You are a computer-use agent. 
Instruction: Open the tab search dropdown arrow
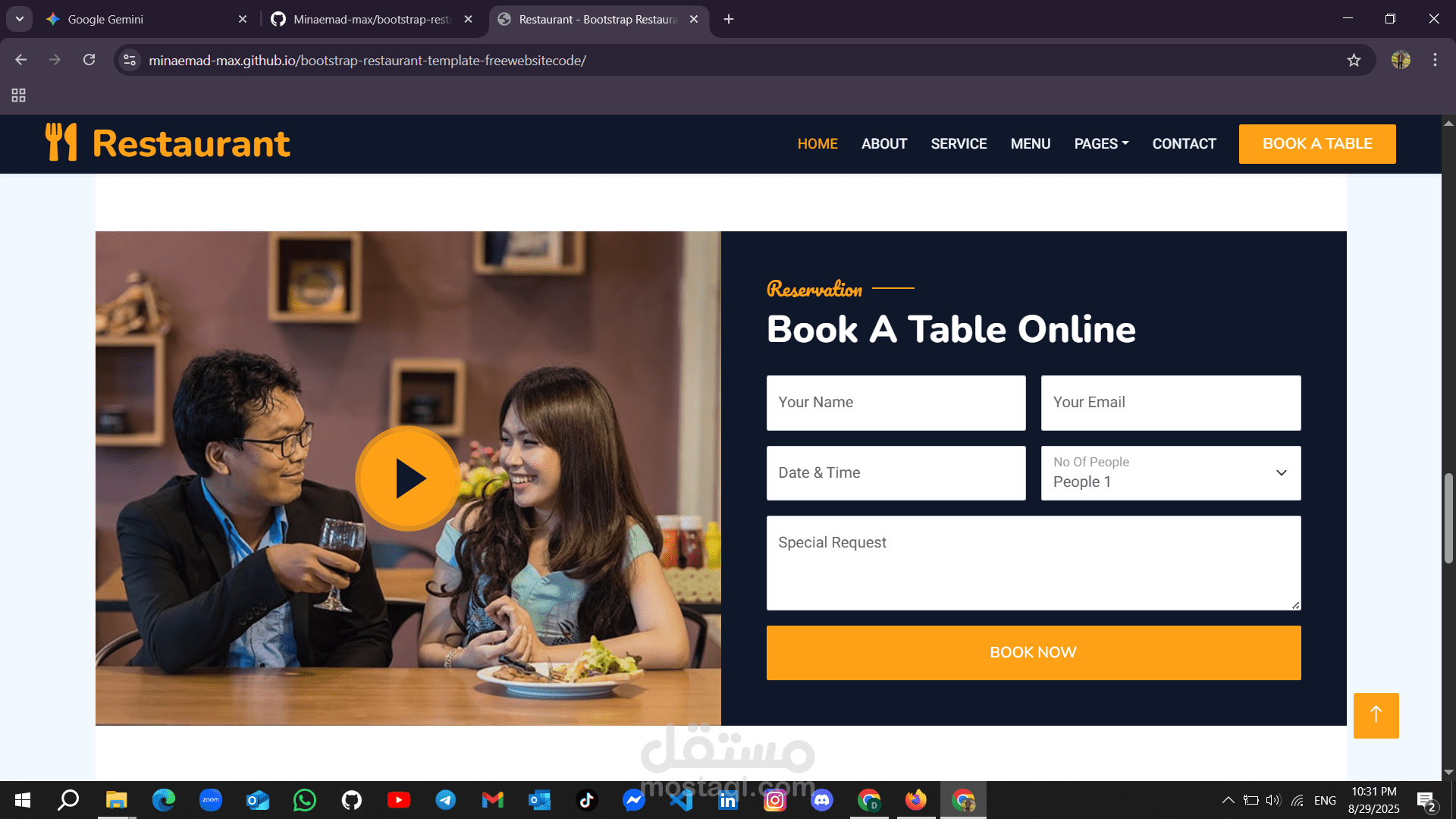pyautogui.click(x=19, y=19)
